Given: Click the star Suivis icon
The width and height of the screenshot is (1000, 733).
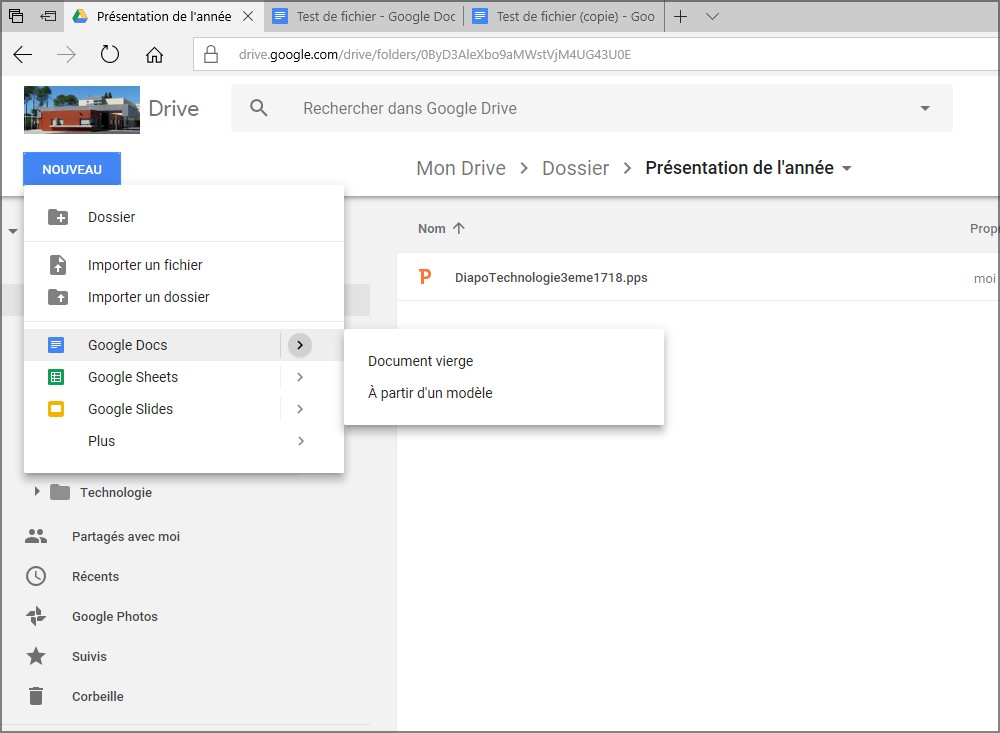Looking at the screenshot, I should click(36, 655).
